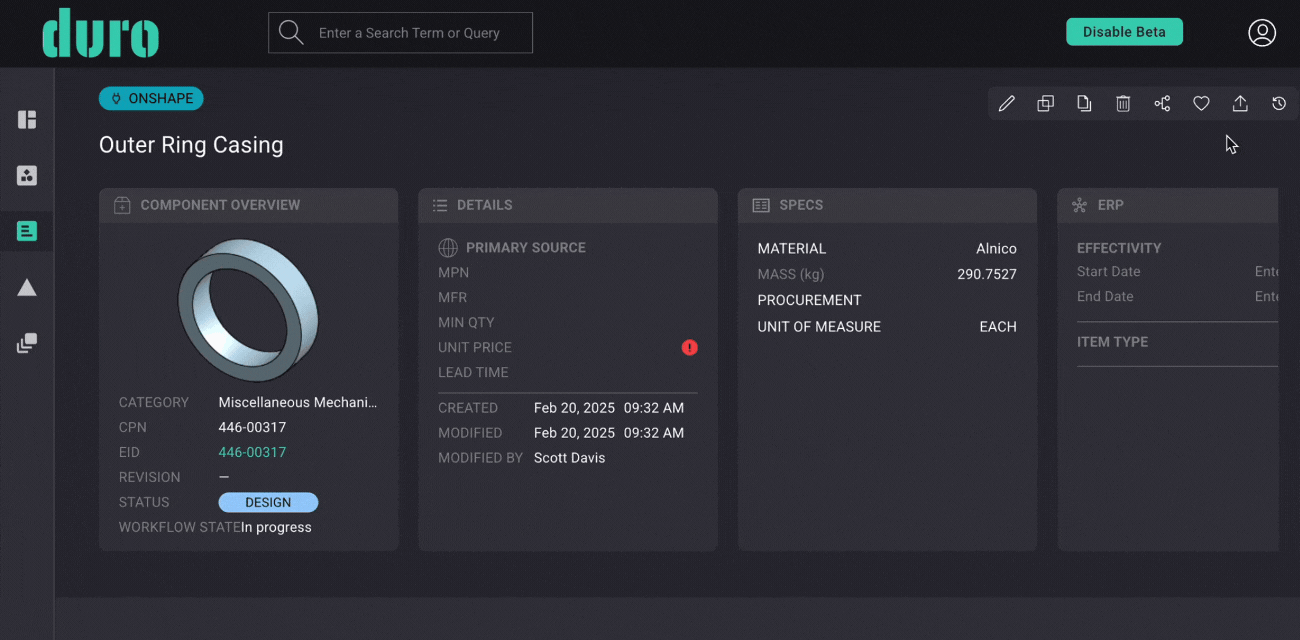Click the pencil edit icon

pos(1007,103)
